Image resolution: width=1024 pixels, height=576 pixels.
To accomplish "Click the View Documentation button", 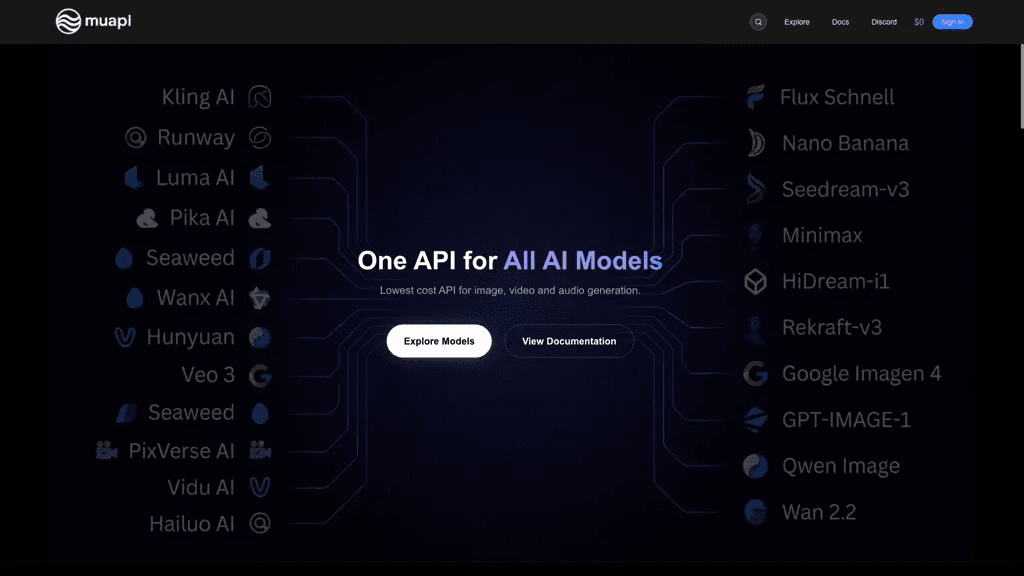I will coord(569,341).
